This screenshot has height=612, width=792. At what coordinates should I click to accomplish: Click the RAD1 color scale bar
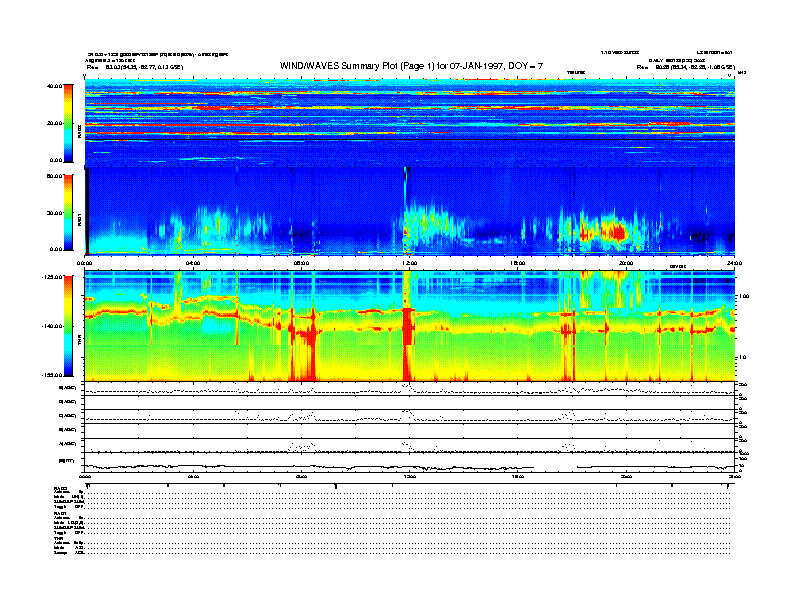[x=68, y=213]
